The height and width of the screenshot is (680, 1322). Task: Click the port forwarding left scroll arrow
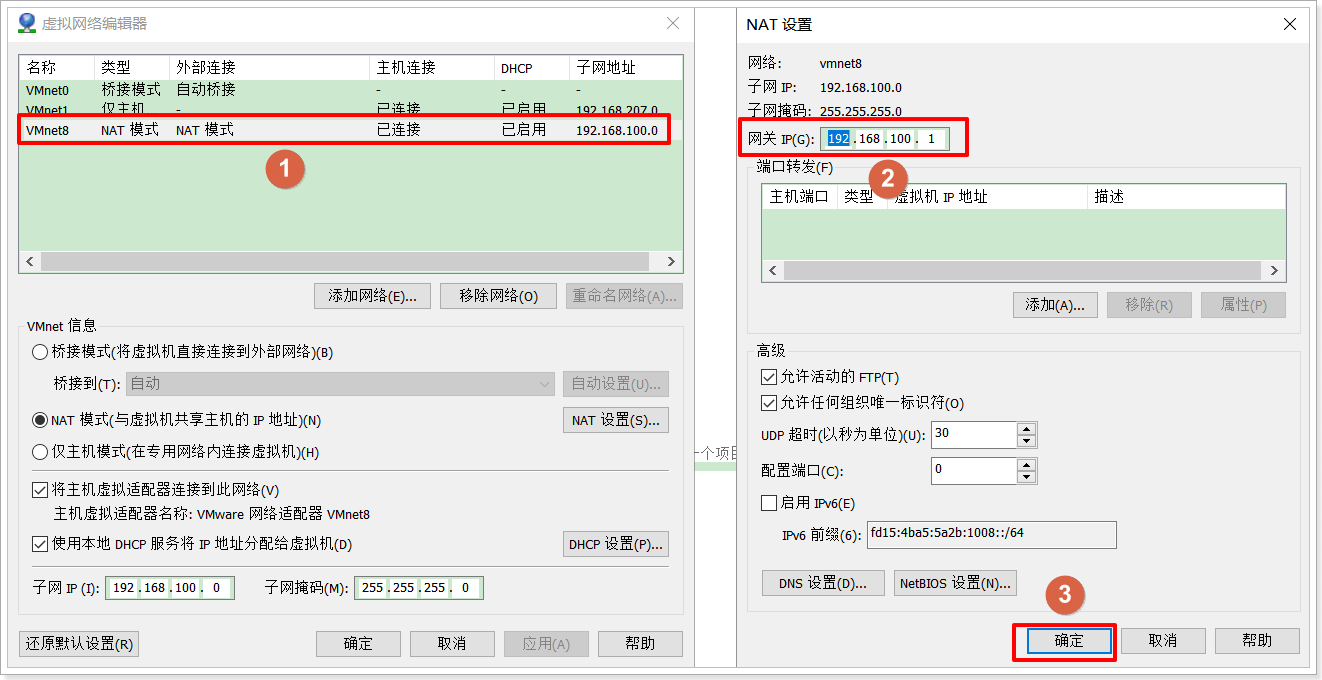coord(772,271)
